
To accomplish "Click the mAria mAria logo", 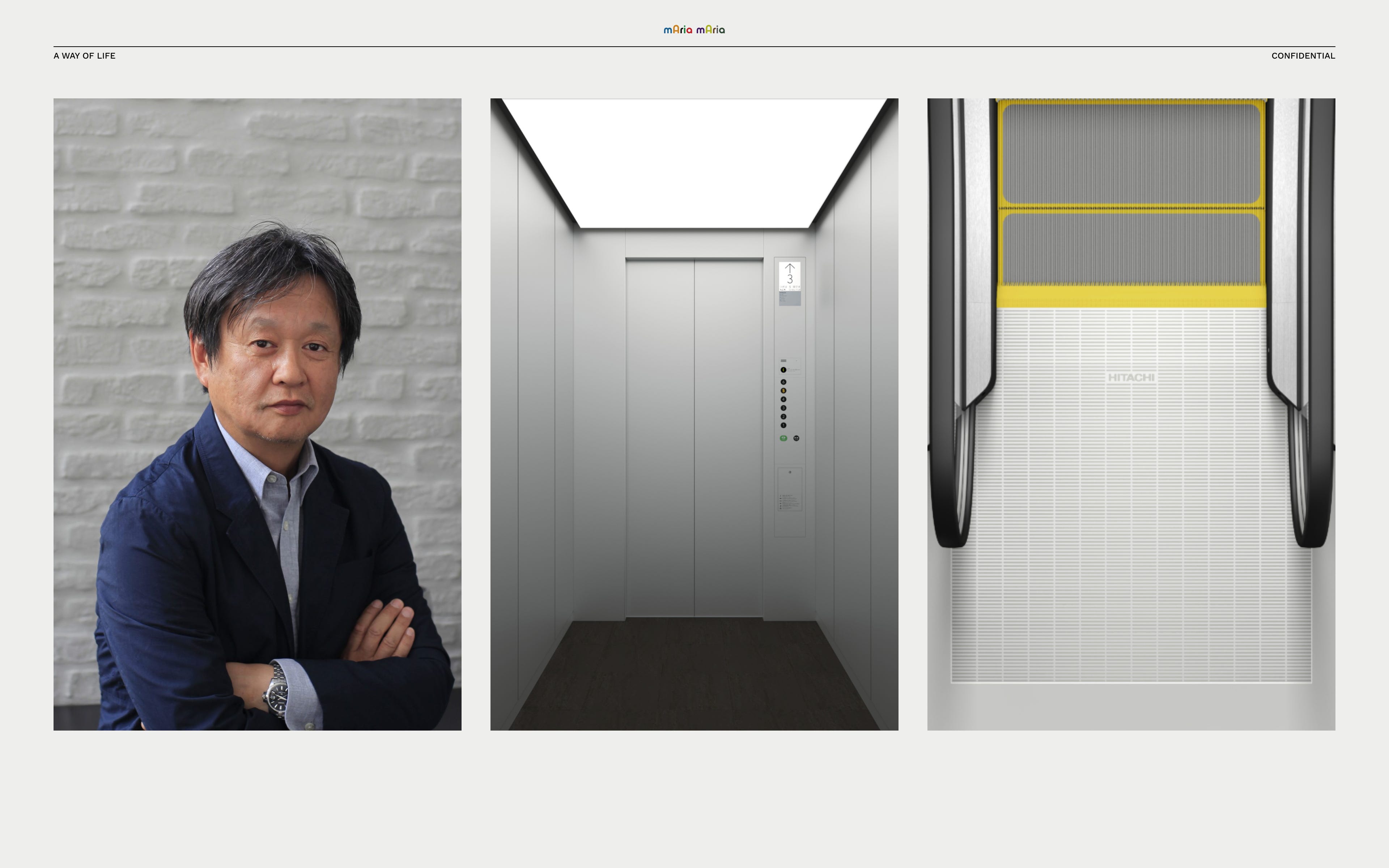I will tap(694, 29).
